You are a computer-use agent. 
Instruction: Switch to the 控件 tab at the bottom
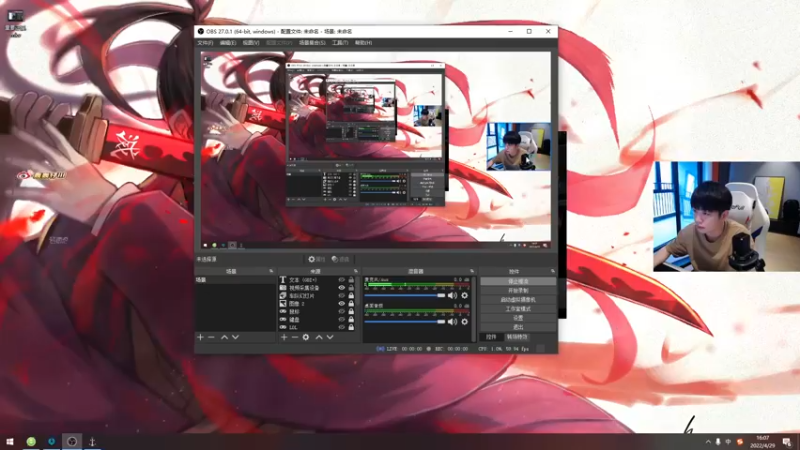[491, 337]
